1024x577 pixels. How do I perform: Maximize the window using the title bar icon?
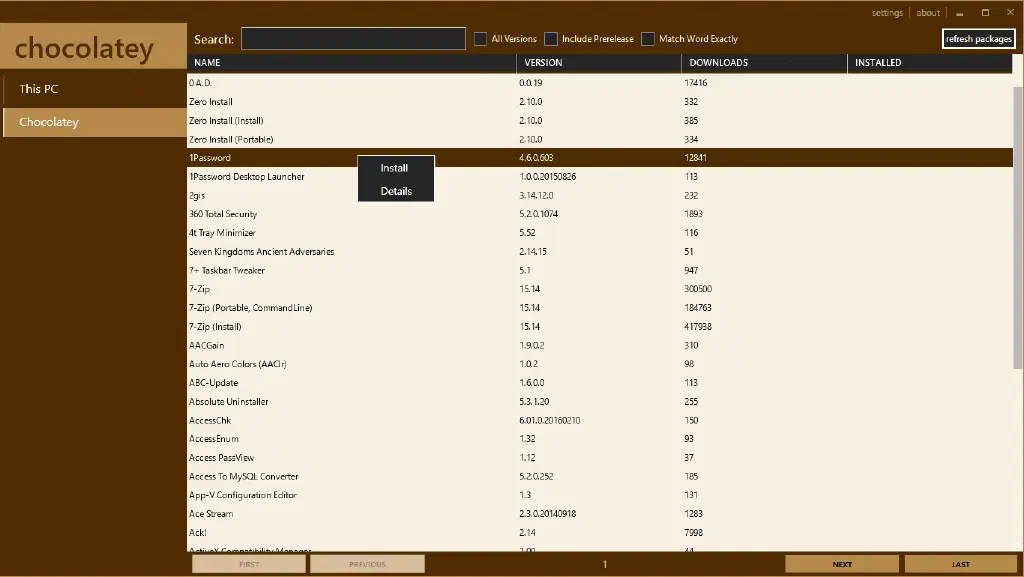pyautogui.click(x=985, y=13)
